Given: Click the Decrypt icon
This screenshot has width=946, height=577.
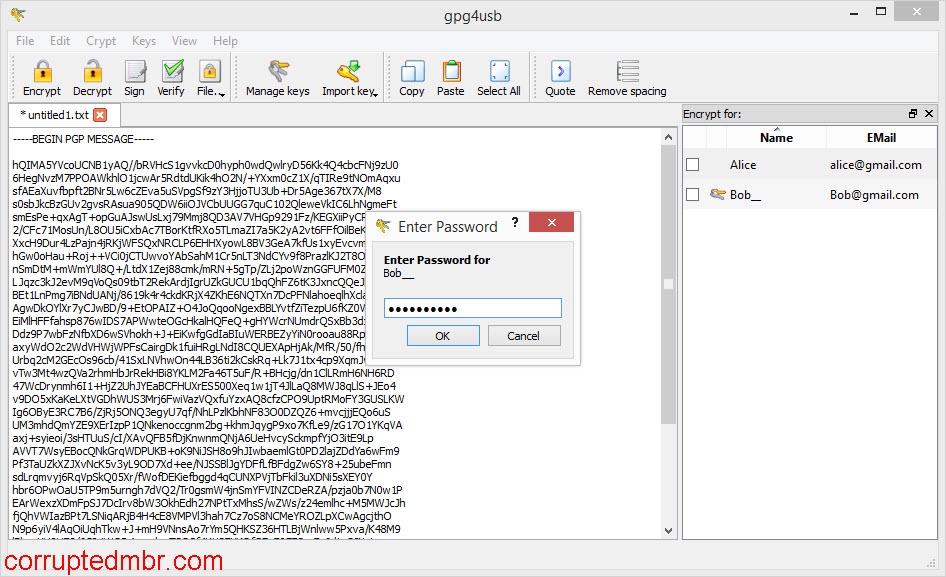Looking at the screenshot, I should click(x=92, y=75).
